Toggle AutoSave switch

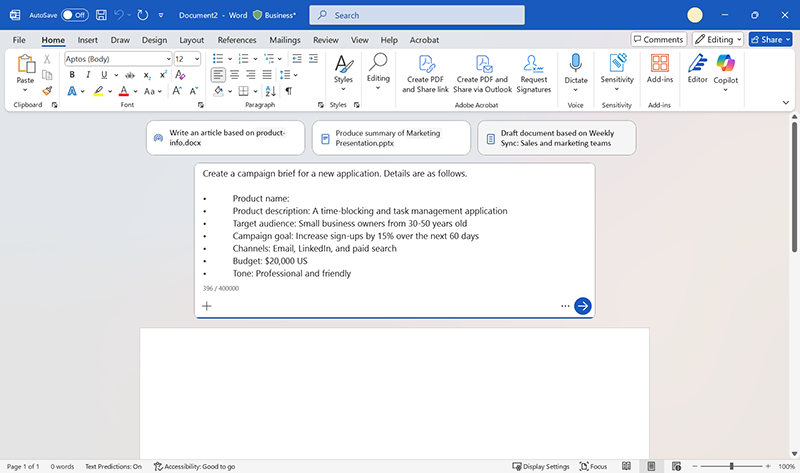click(x=74, y=15)
